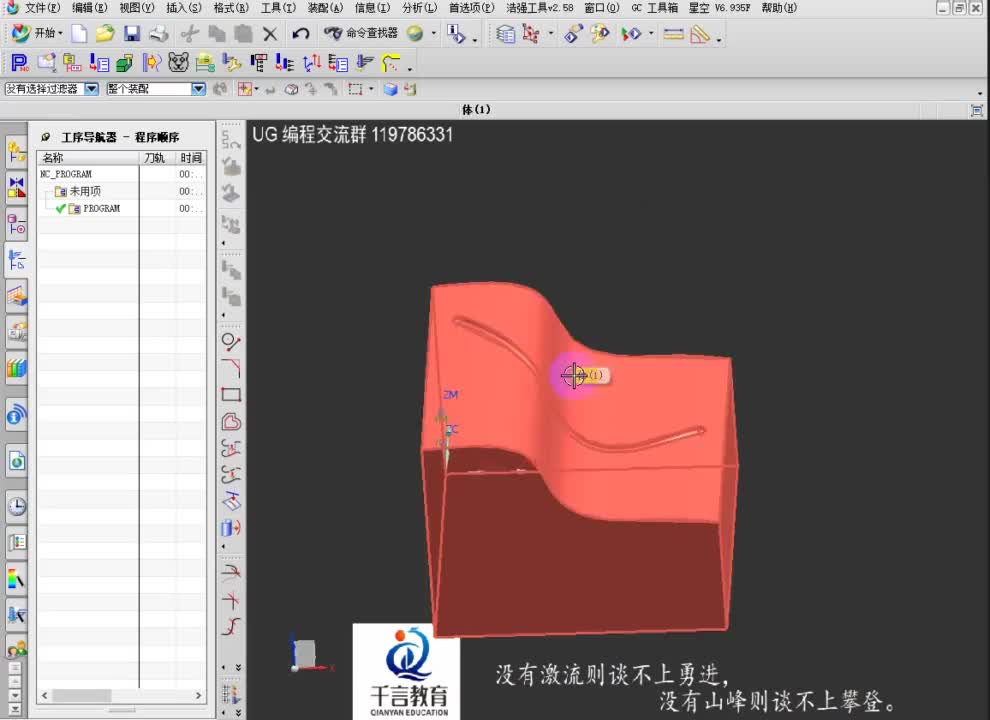Click the panda face icon
This screenshot has width=990, height=720.
point(179,63)
